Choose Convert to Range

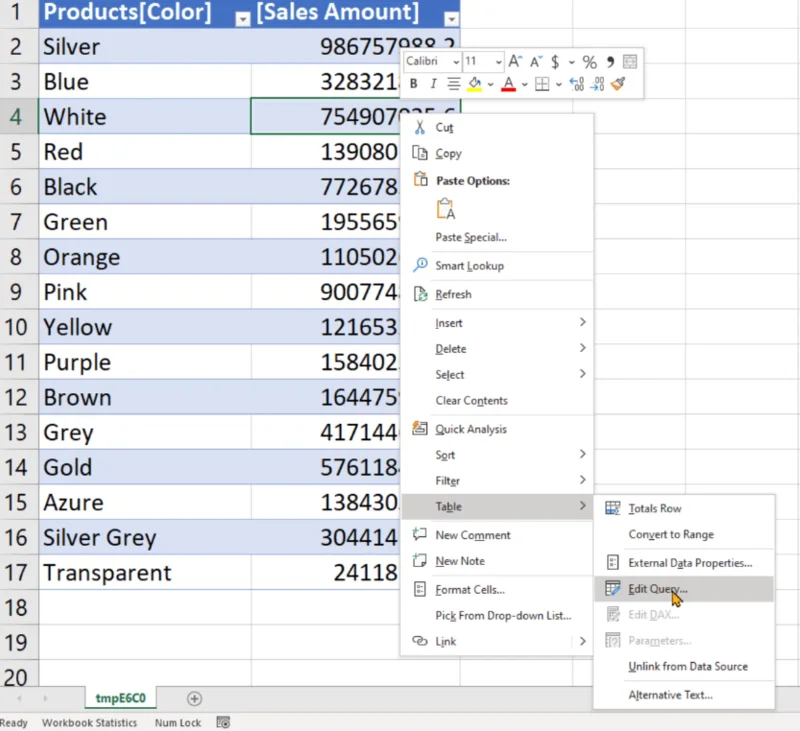(x=684, y=535)
